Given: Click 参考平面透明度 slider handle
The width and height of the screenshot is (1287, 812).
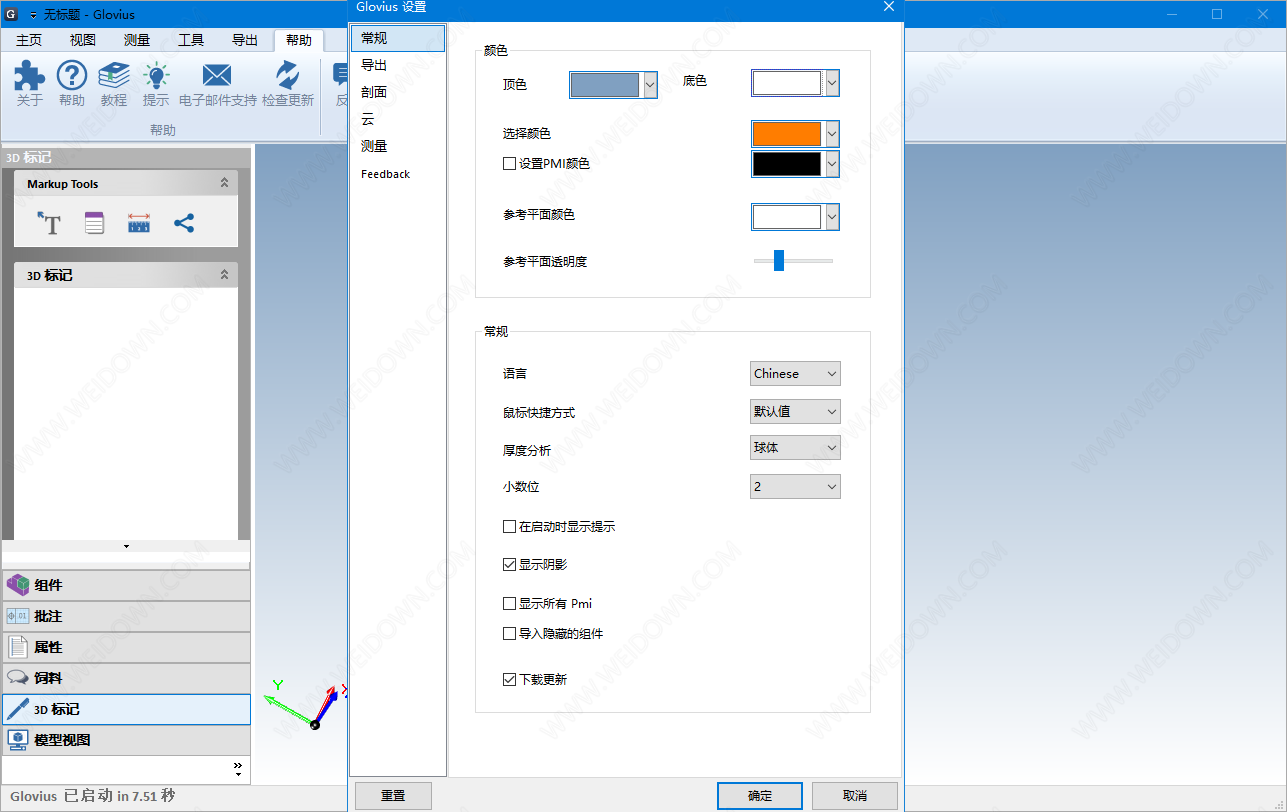Looking at the screenshot, I should pos(779,261).
